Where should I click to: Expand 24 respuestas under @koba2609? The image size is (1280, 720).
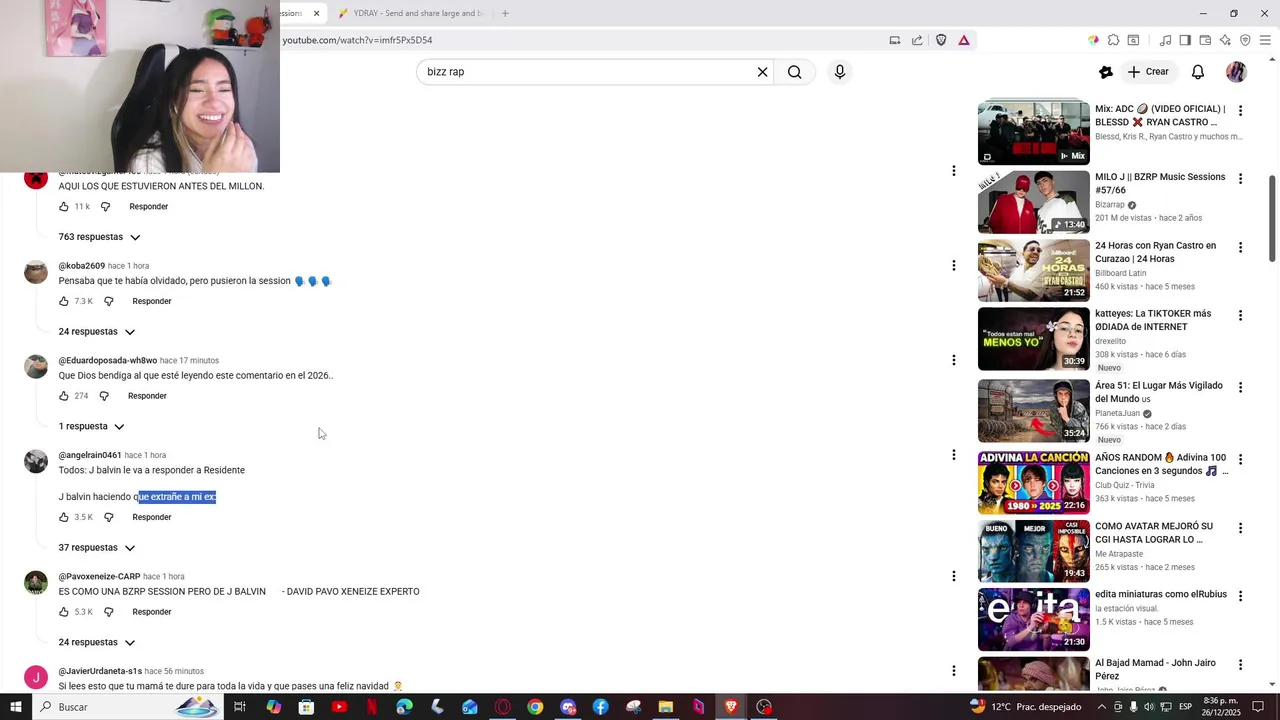97,331
